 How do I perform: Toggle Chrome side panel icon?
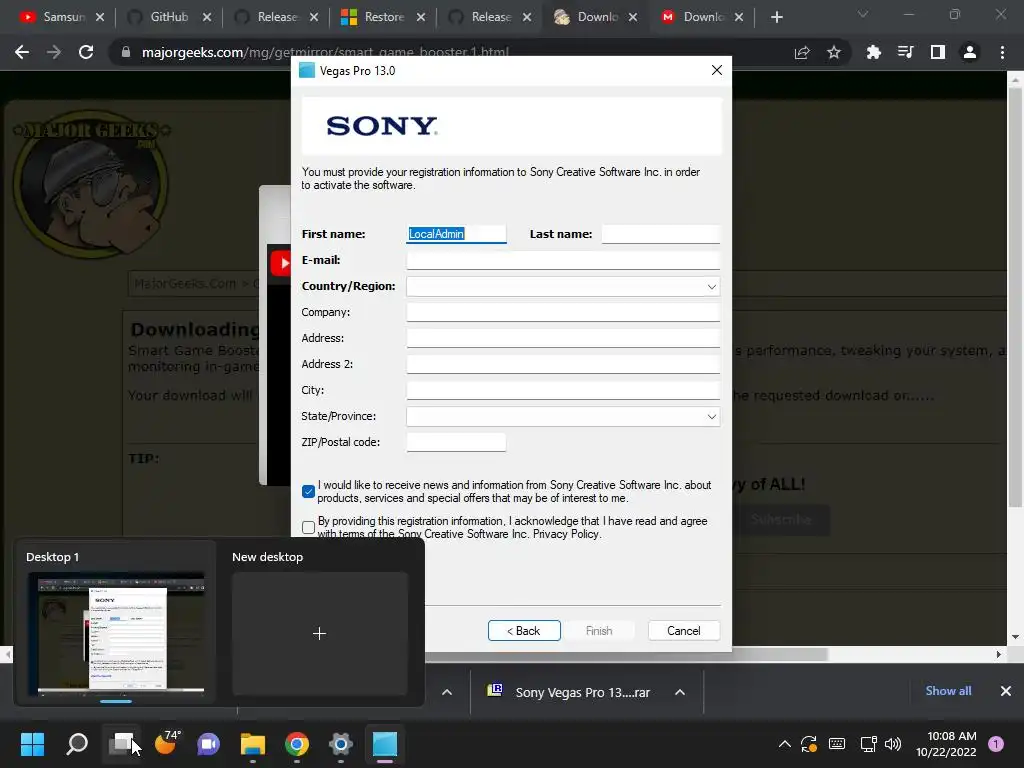938,52
